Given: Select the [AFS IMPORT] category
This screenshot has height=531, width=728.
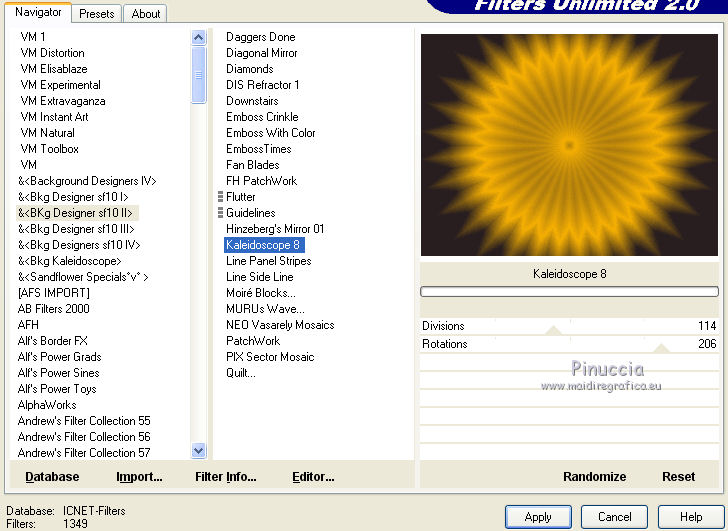Looking at the screenshot, I should coord(53,293).
